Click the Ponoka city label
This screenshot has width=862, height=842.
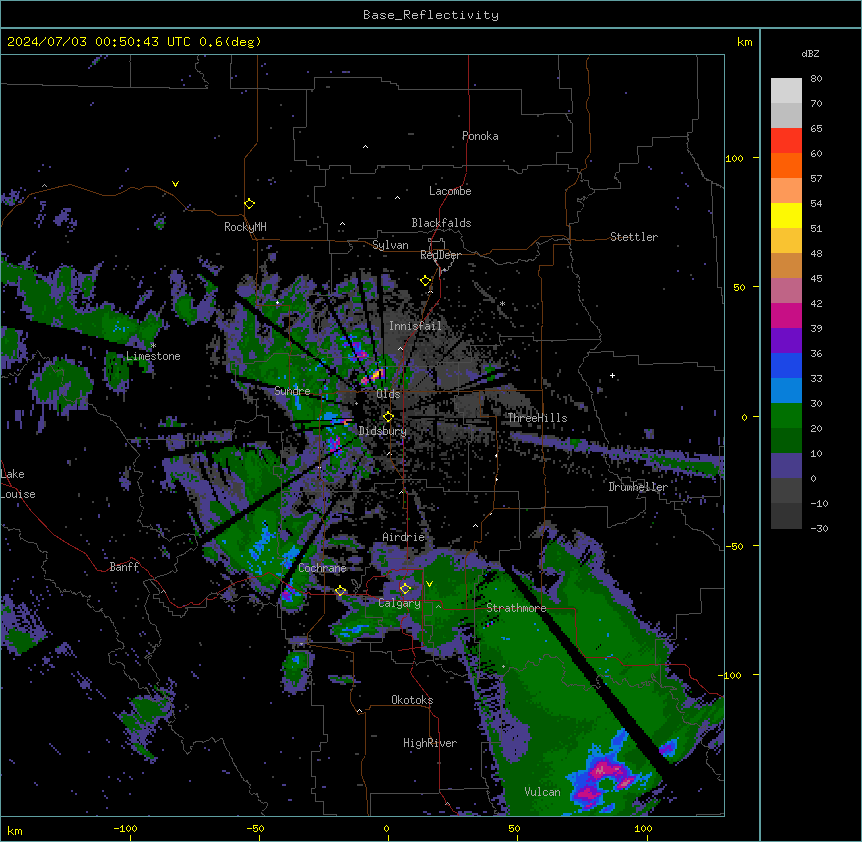coord(480,136)
